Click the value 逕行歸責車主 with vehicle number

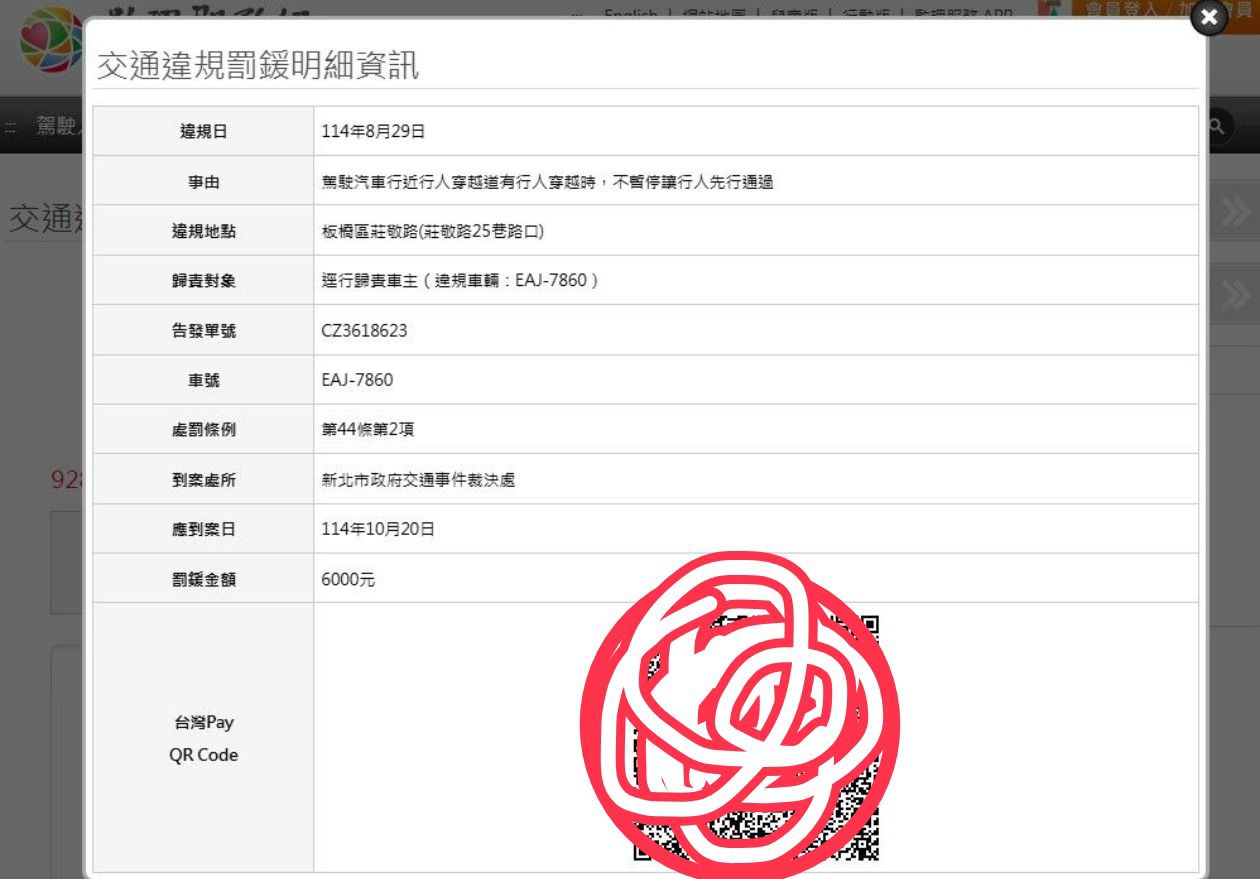point(460,281)
